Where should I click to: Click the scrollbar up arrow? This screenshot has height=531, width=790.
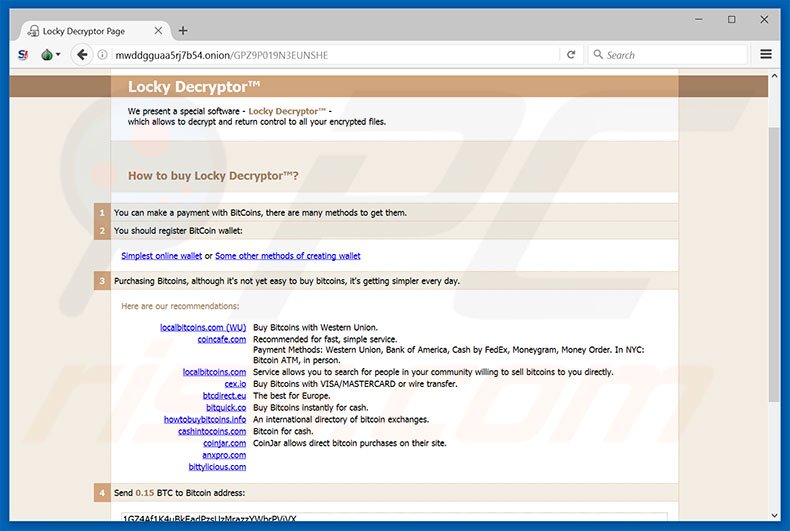774,76
